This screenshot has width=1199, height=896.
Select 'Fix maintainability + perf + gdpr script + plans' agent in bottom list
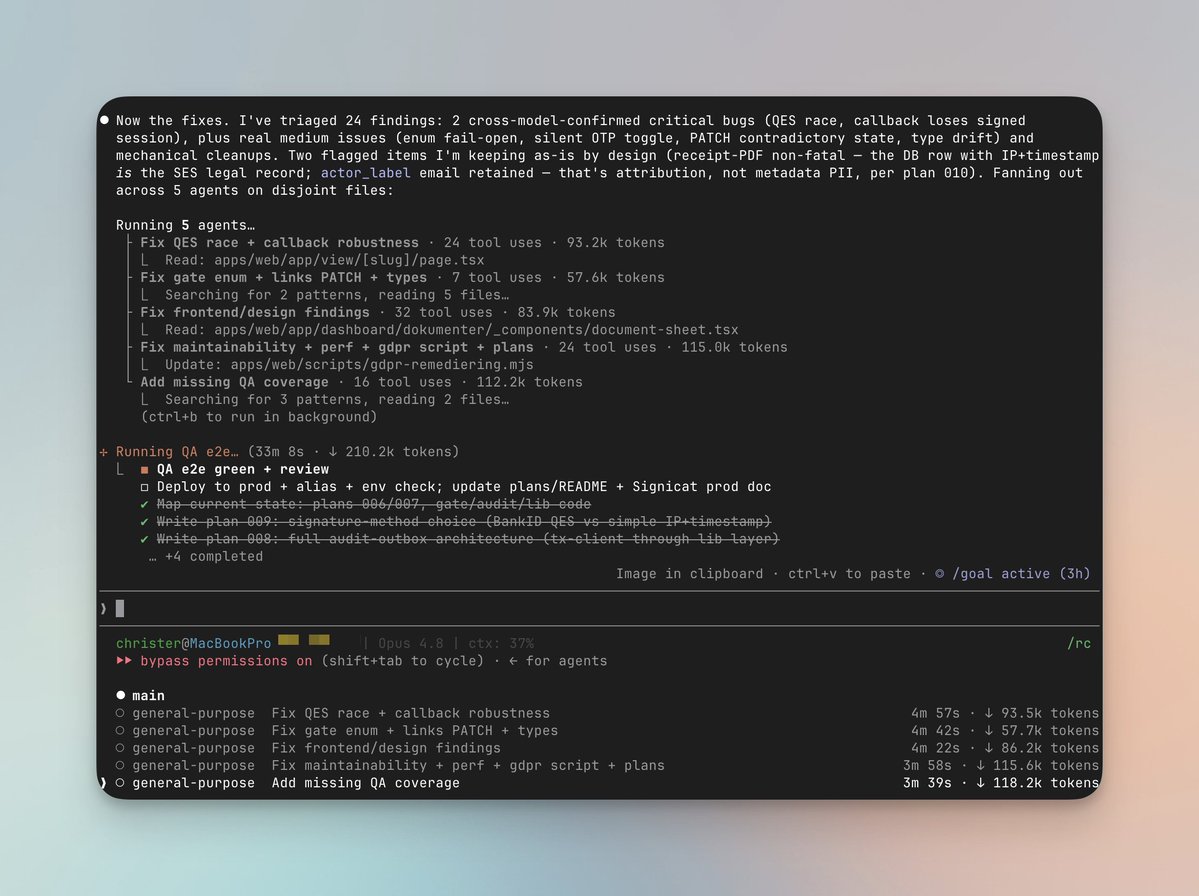point(607,766)
